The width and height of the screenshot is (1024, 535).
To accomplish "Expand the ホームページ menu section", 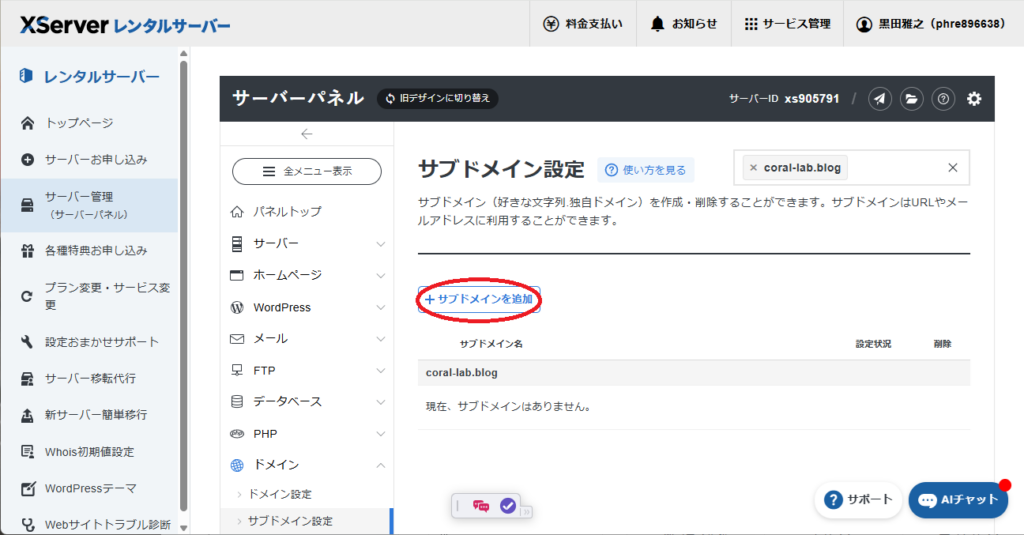I will click(307, 275).
